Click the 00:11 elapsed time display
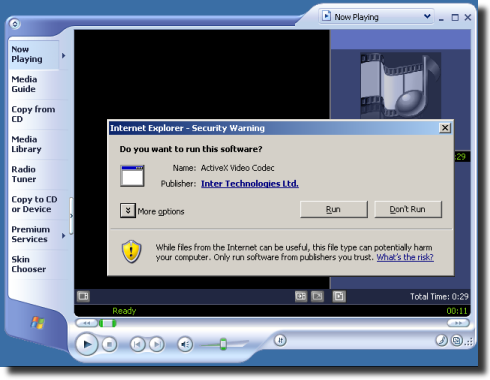 pos(457,311)
